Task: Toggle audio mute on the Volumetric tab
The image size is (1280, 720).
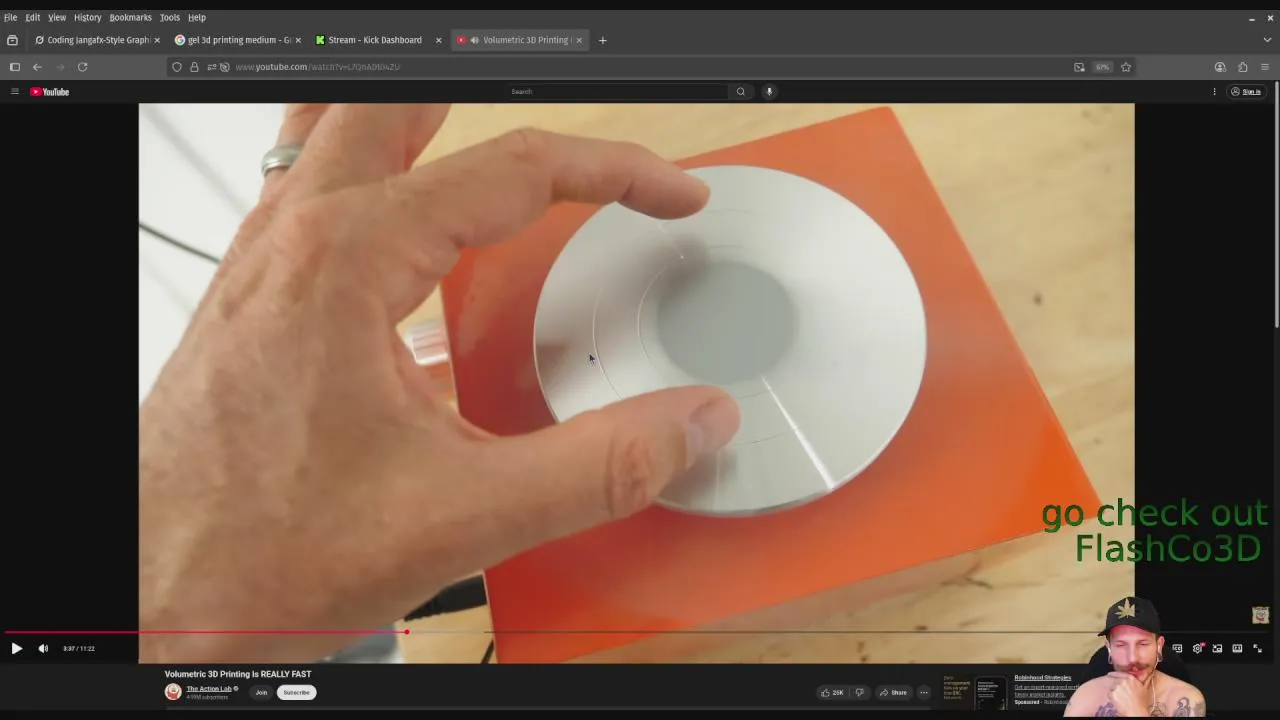Action: pyautogui.click(x=474, y=40)
